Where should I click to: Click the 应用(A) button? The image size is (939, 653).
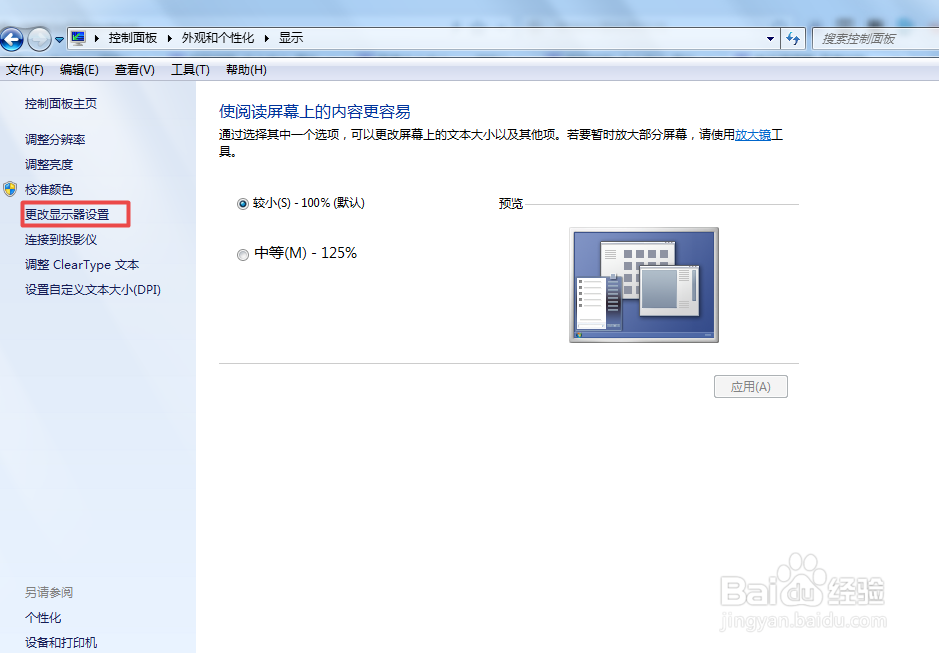[x=750, y=386]
